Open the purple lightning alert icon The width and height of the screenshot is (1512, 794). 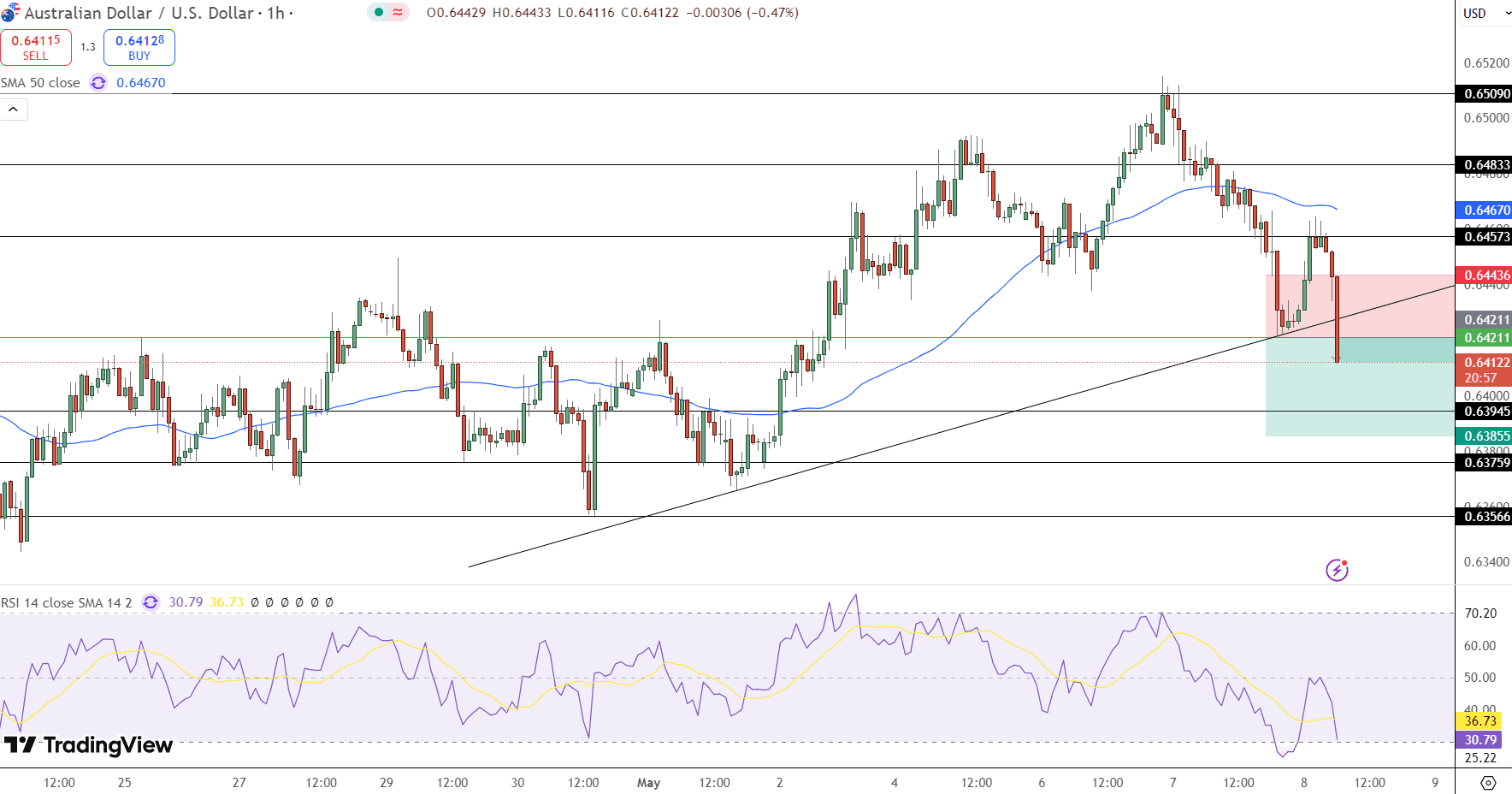(1337, 570)
